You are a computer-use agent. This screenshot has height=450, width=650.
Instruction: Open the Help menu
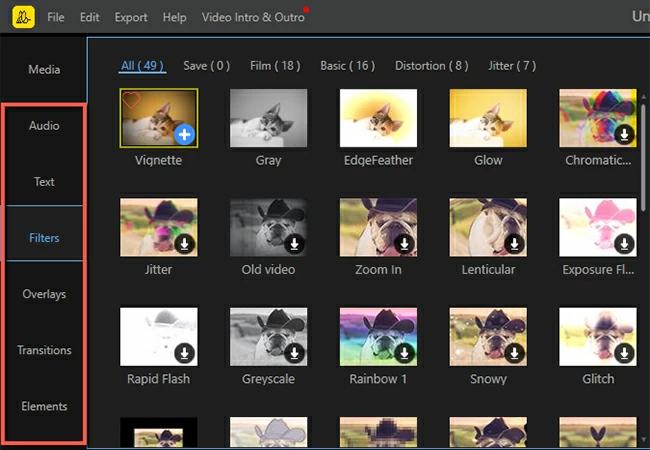175,17
